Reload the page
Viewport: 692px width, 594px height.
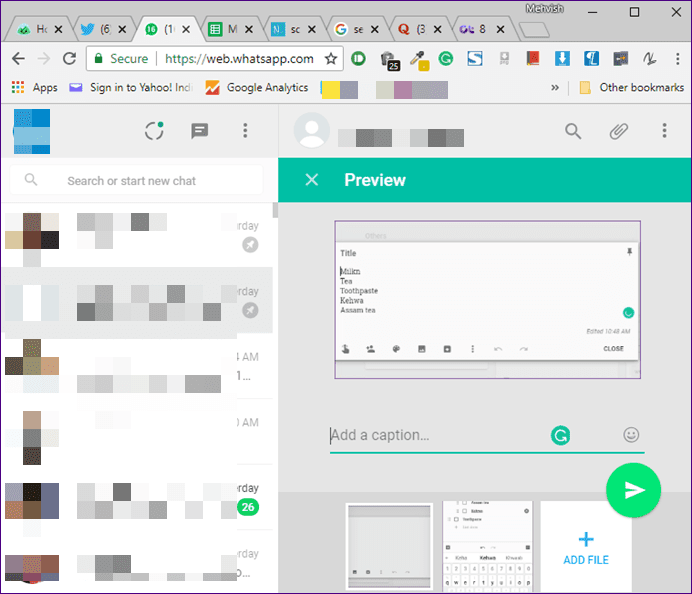69,58
